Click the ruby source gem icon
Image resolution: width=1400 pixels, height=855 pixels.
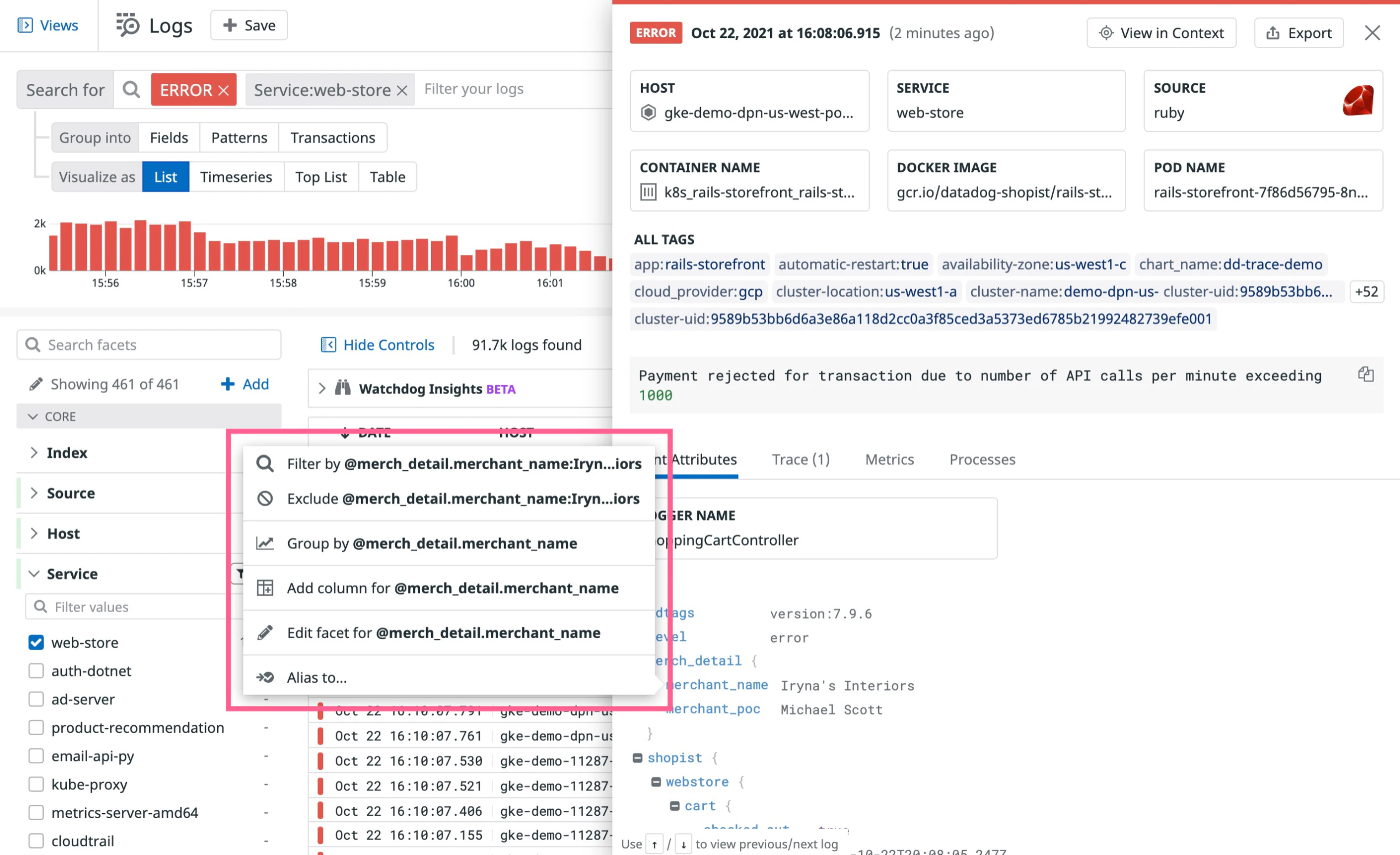click(x=1359, y=100)
